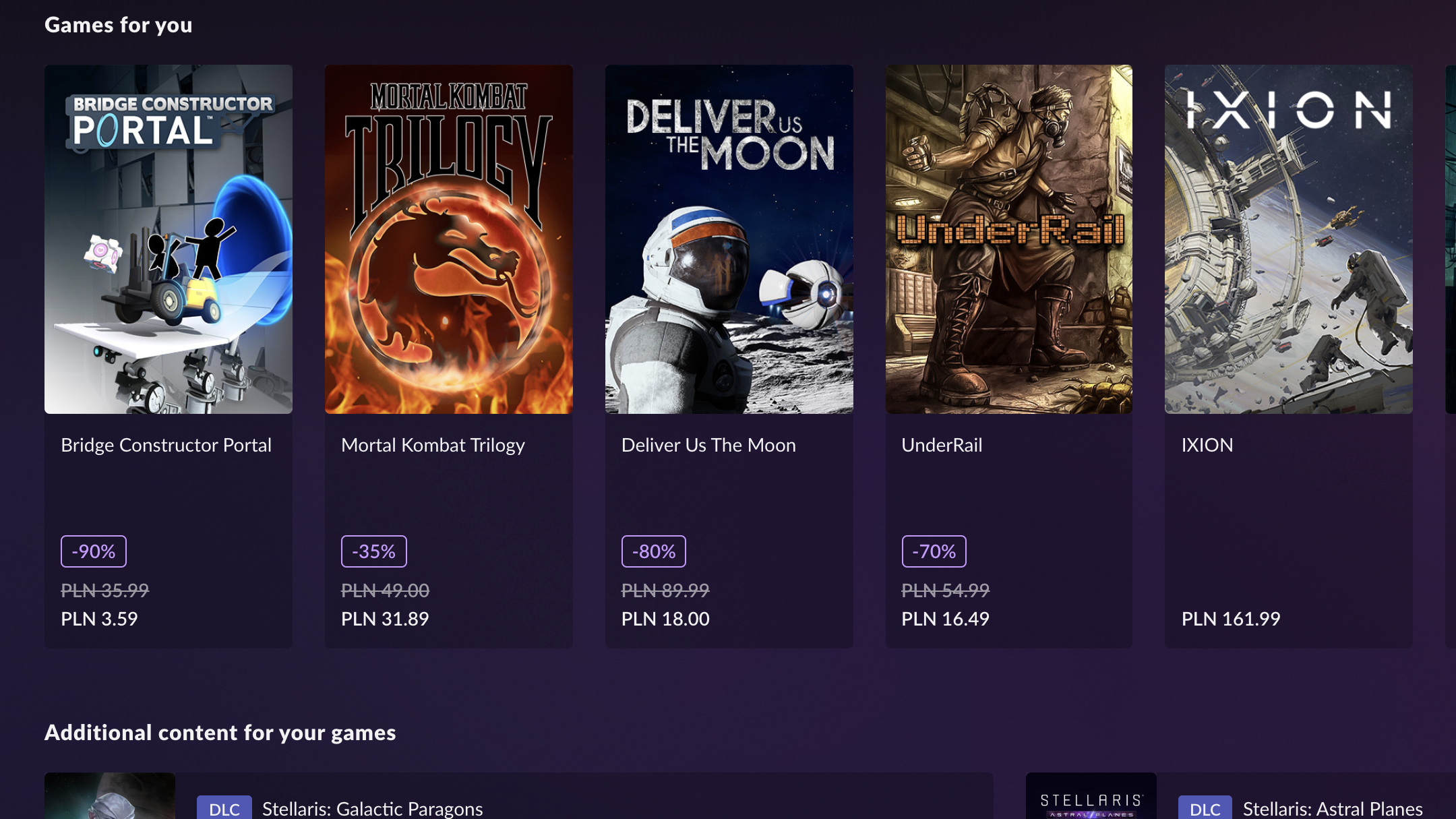Open Stellaris: Astral Planes DLC entry
The image size is (1456, 819).
tap(1355, 808)
